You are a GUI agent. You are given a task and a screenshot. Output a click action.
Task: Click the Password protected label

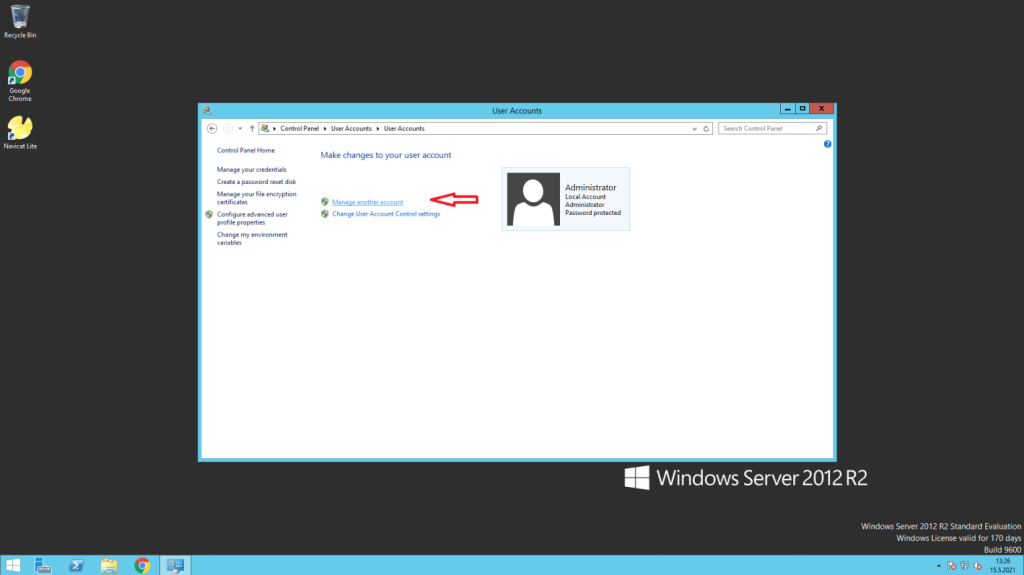[592, 213]
